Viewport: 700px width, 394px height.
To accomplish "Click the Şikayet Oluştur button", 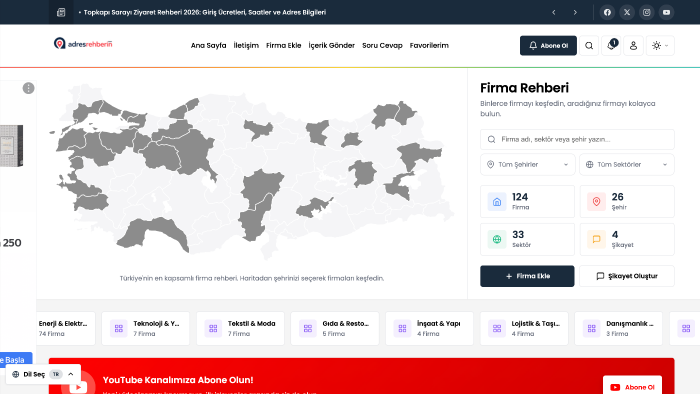I will coord(627,276).
